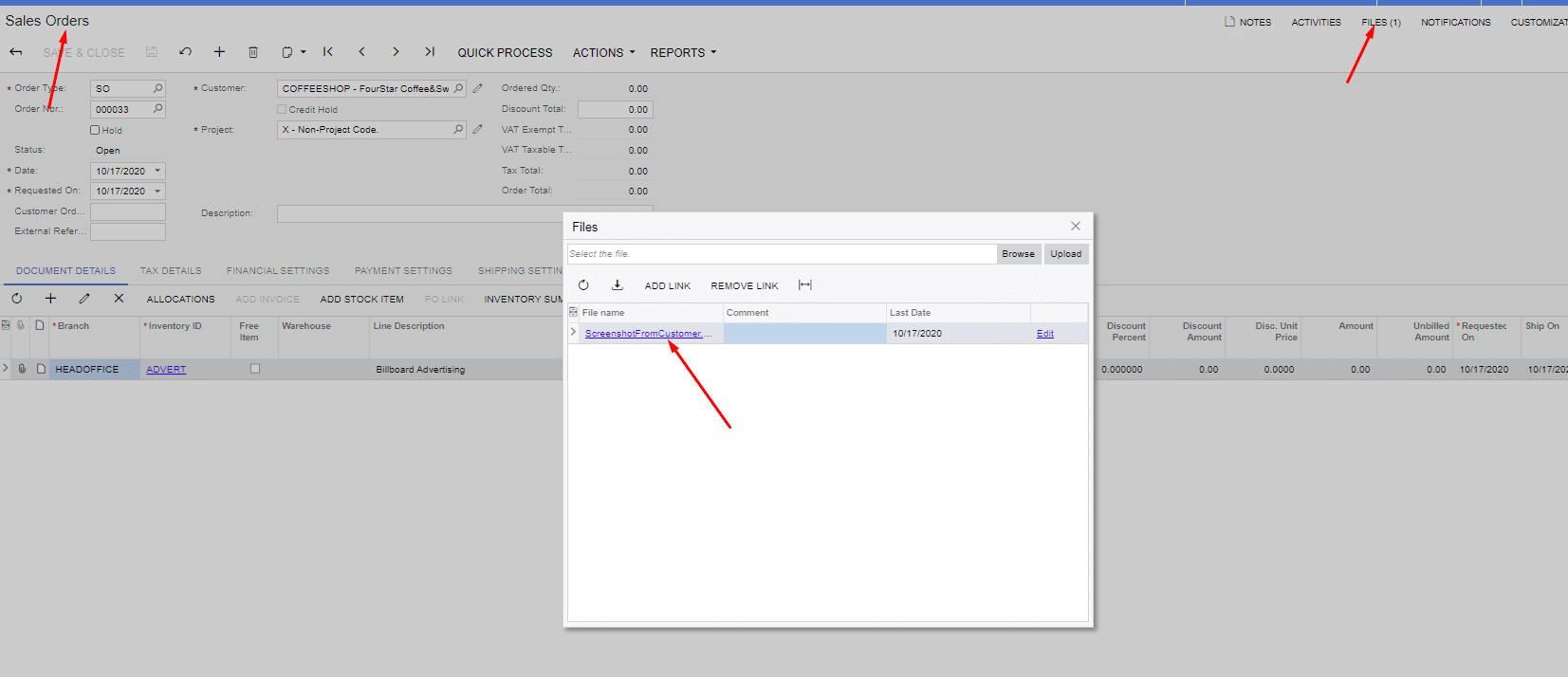Refresh the Files dialog list

583,285
